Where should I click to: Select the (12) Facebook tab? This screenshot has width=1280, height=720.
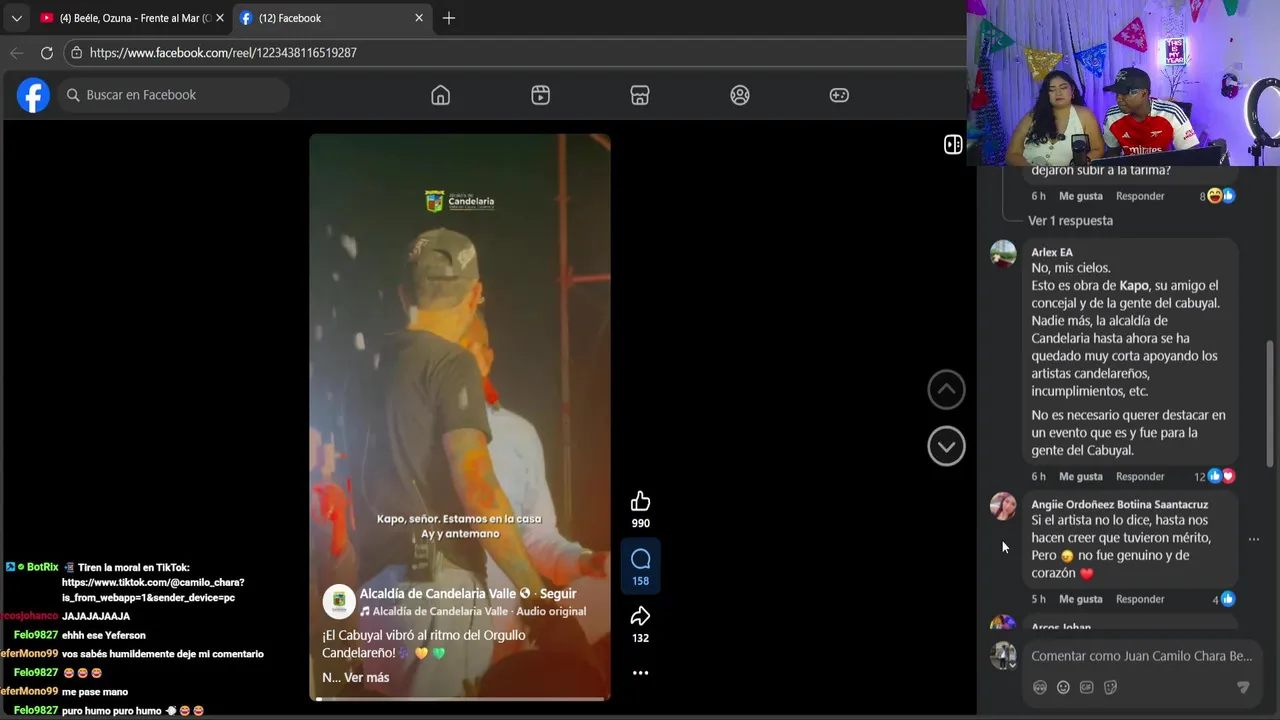click(x=332, y=18)
